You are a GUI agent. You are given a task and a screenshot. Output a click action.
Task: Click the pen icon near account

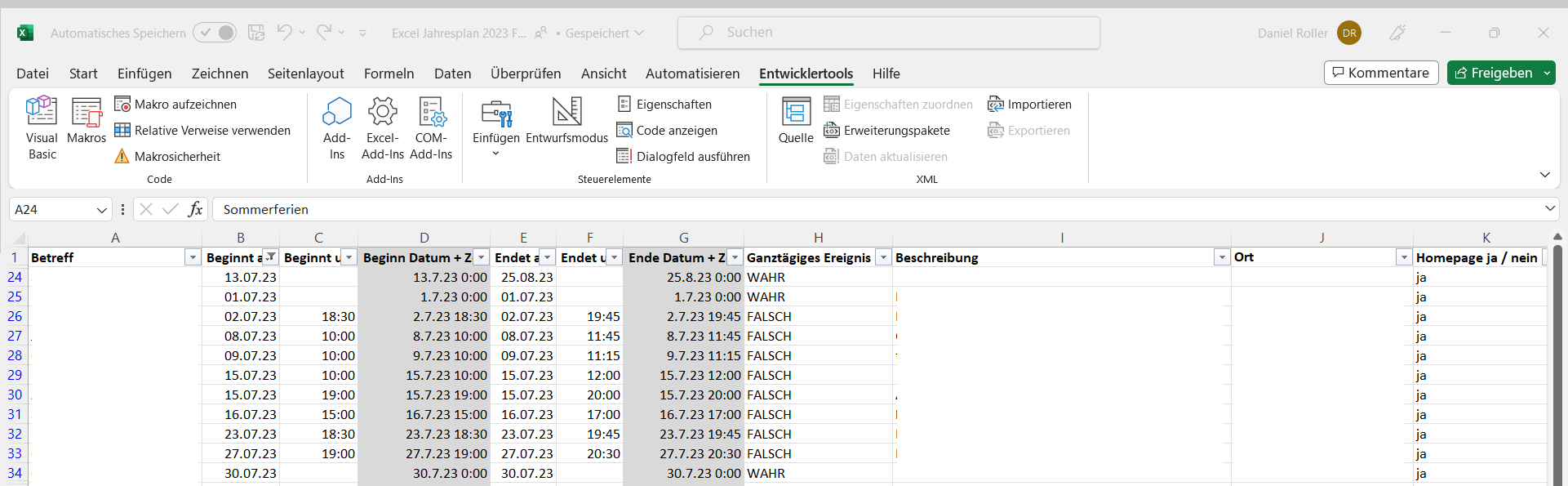(1397, 33)
